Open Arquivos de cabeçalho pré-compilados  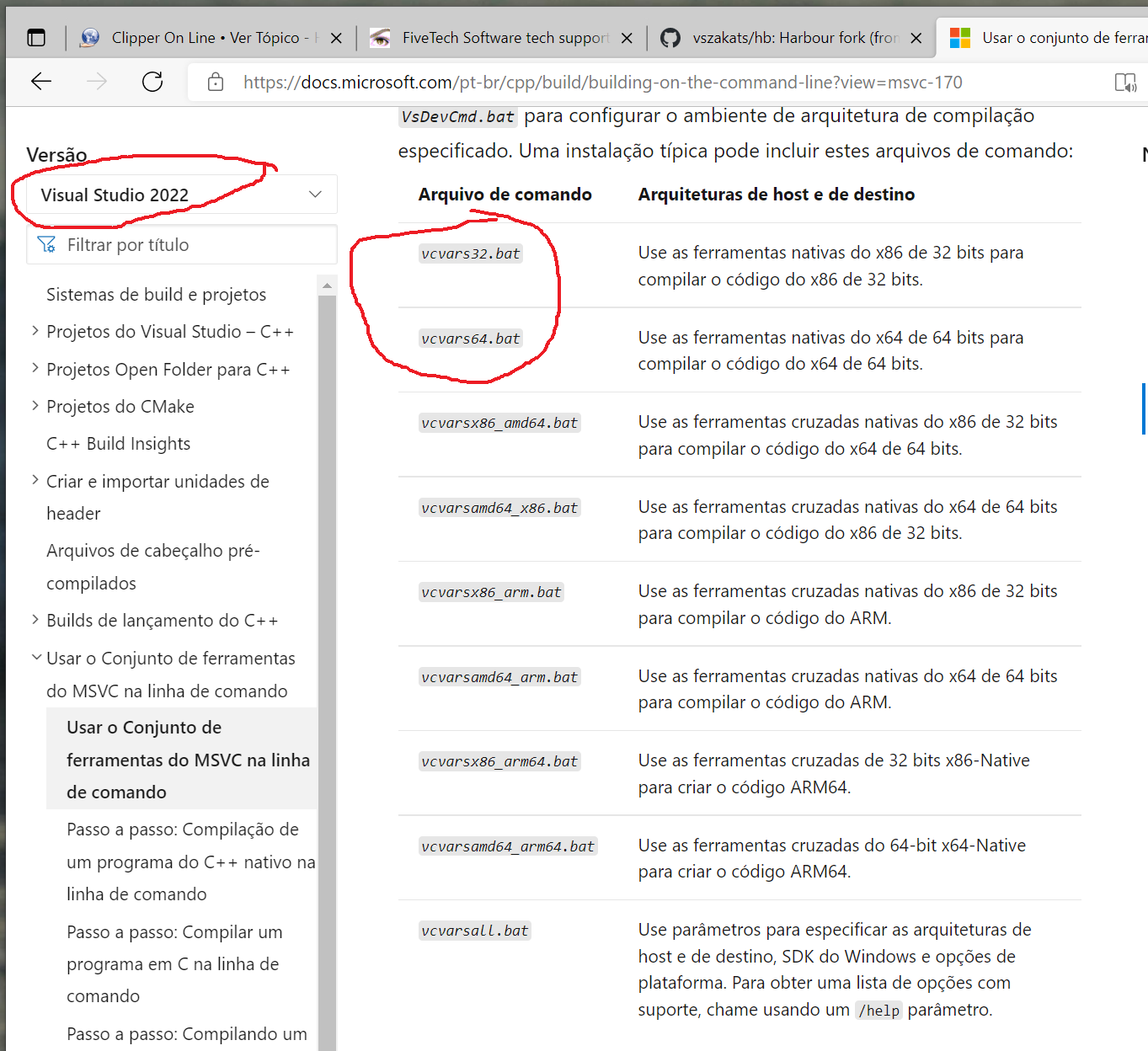point(152,567)
